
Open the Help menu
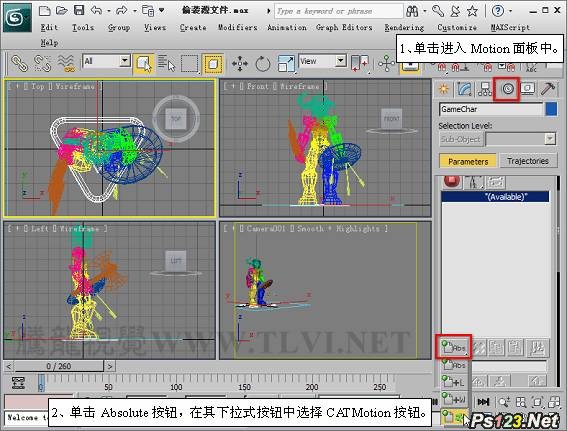point(49,43)
